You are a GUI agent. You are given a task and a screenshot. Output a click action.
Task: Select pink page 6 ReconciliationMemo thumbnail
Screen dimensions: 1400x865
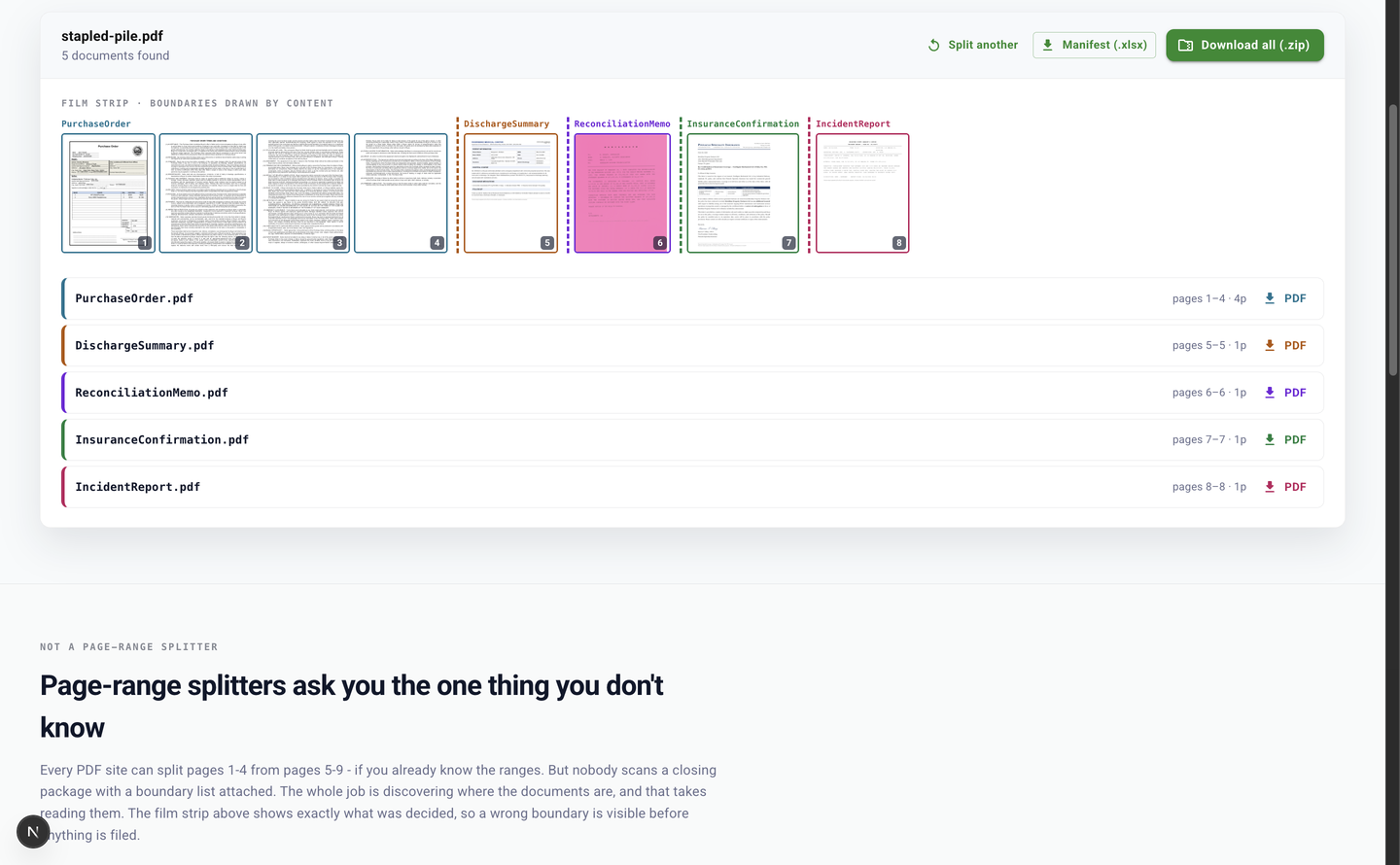click(x=622, y=193)
